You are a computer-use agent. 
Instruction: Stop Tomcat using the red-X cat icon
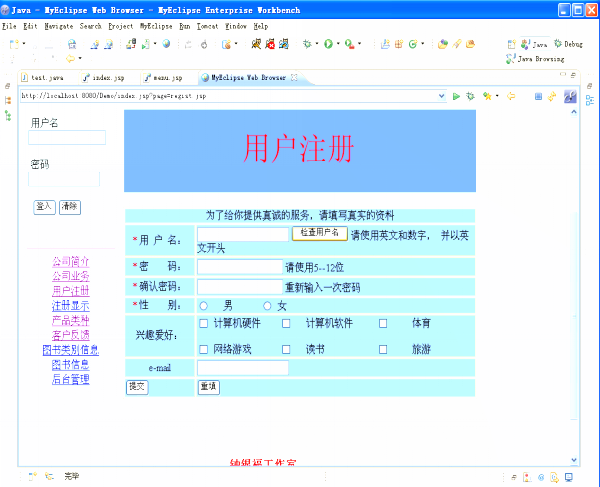click(270, 44)
